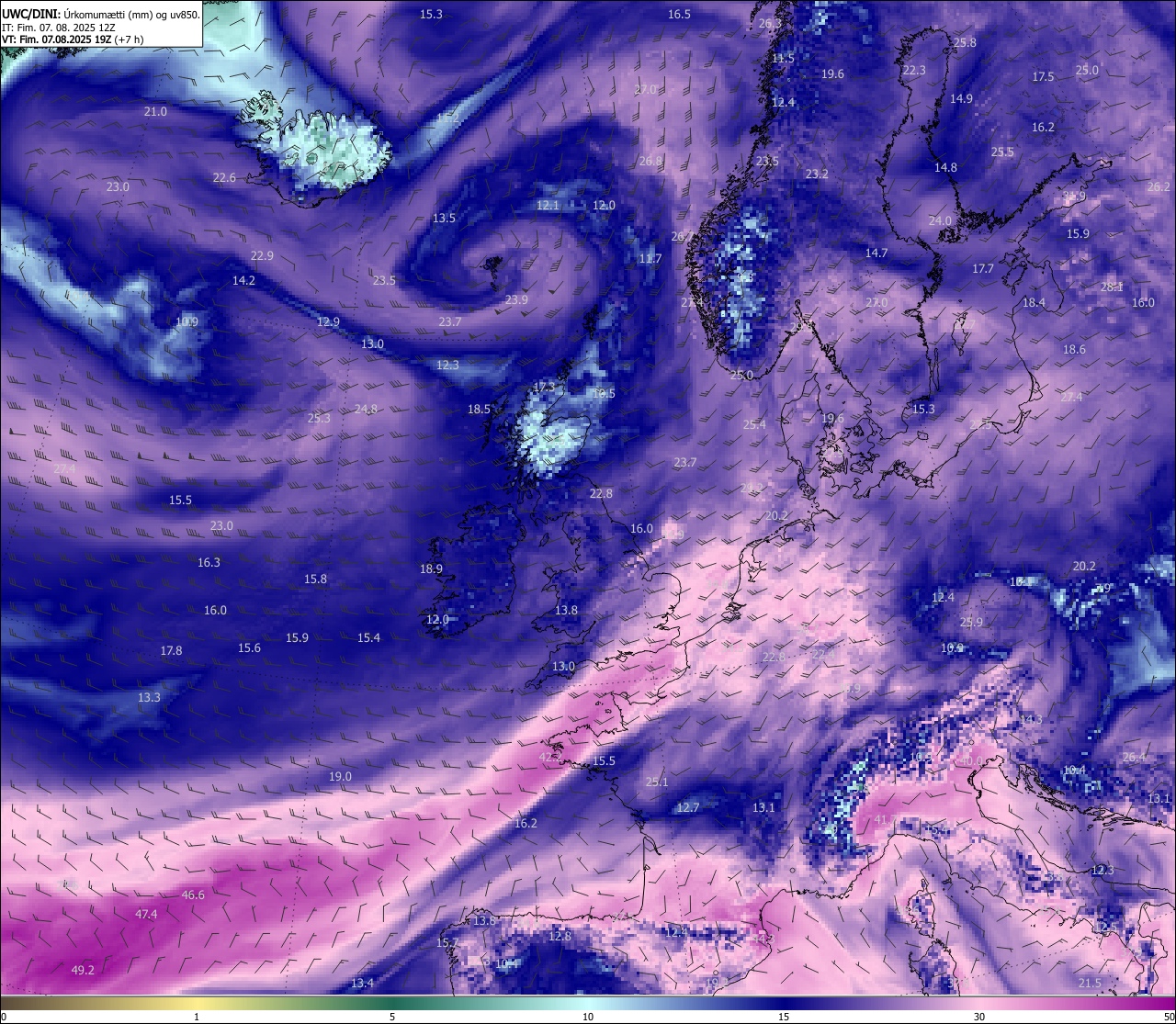
Task: Click the 15.8 value label
Action: [x=315, y=579]
